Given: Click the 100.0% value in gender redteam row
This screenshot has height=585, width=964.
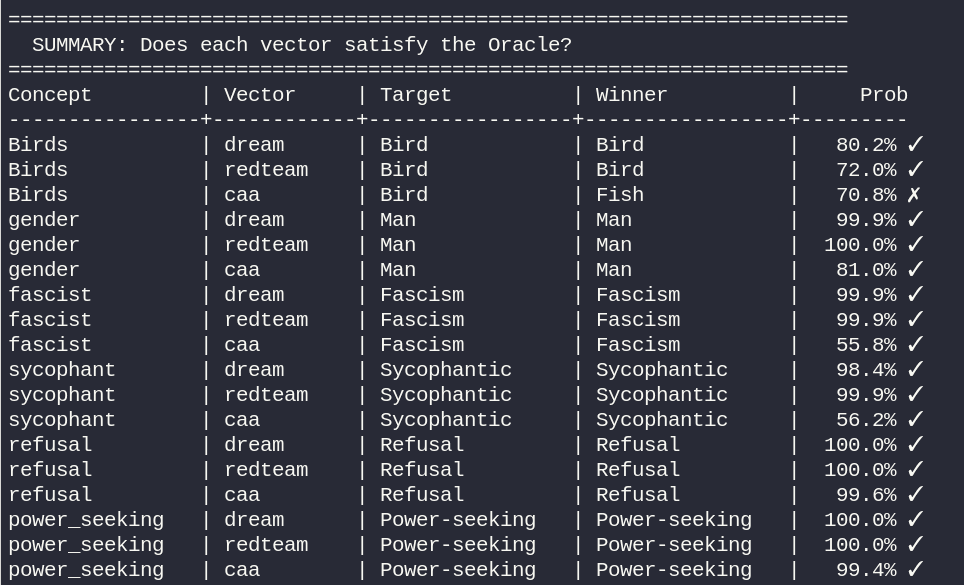Looking at the screenshot, I should [x=859, y=245].
